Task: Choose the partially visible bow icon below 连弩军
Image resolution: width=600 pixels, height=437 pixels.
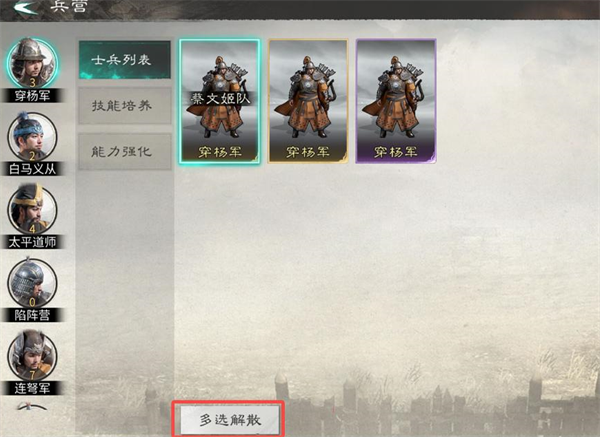Action: pos(32,406)
